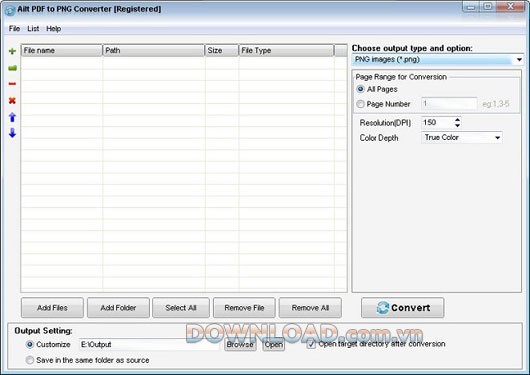Click the red minus remove icon
The height and width of the screenshot is (375, 530).
[x=12, y=84]
